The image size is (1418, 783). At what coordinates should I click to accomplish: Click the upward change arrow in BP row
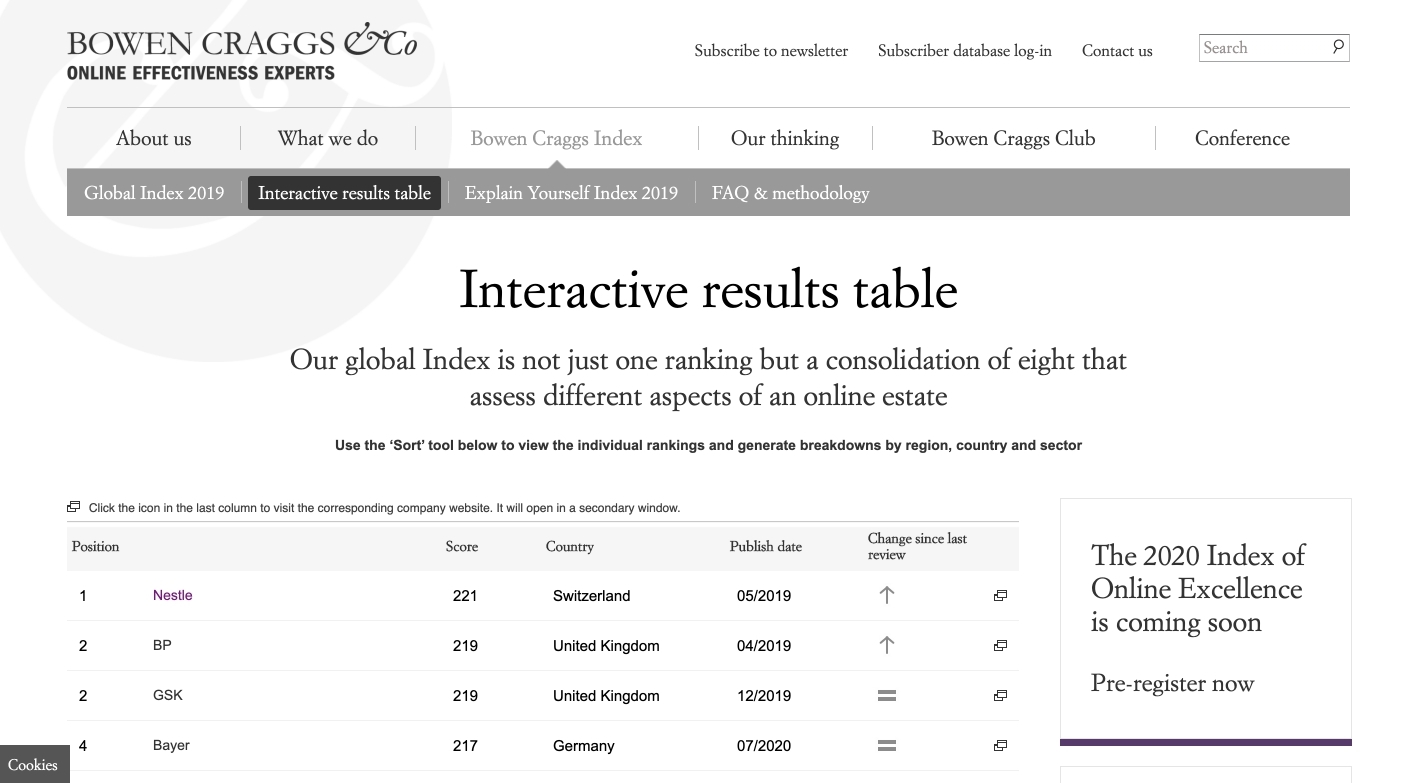886,645
